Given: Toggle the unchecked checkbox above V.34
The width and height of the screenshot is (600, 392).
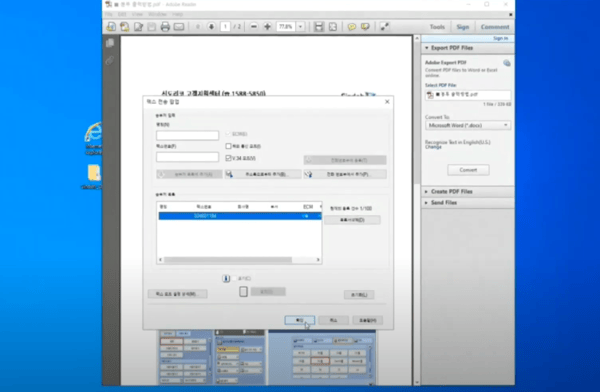Looking at the screenshot, I should (x=228, y=146).
